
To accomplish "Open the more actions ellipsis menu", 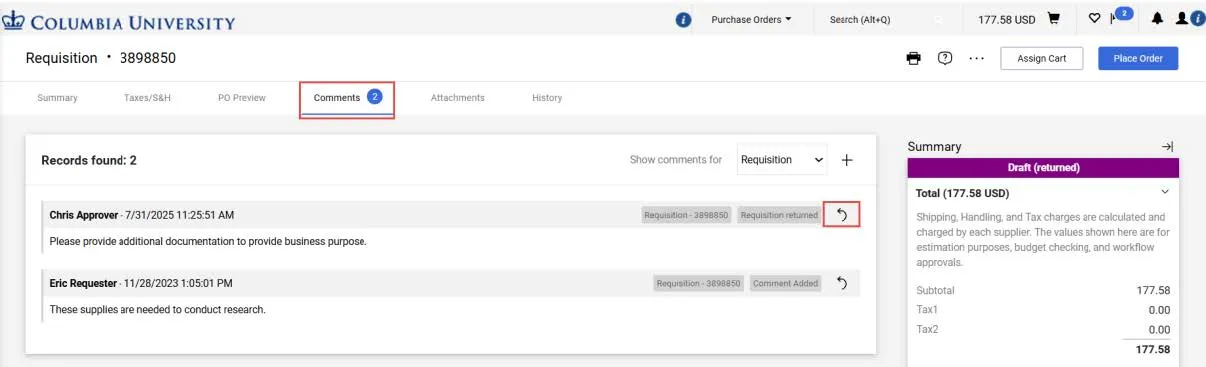I will pyautogui.click(x=977, y=58).
